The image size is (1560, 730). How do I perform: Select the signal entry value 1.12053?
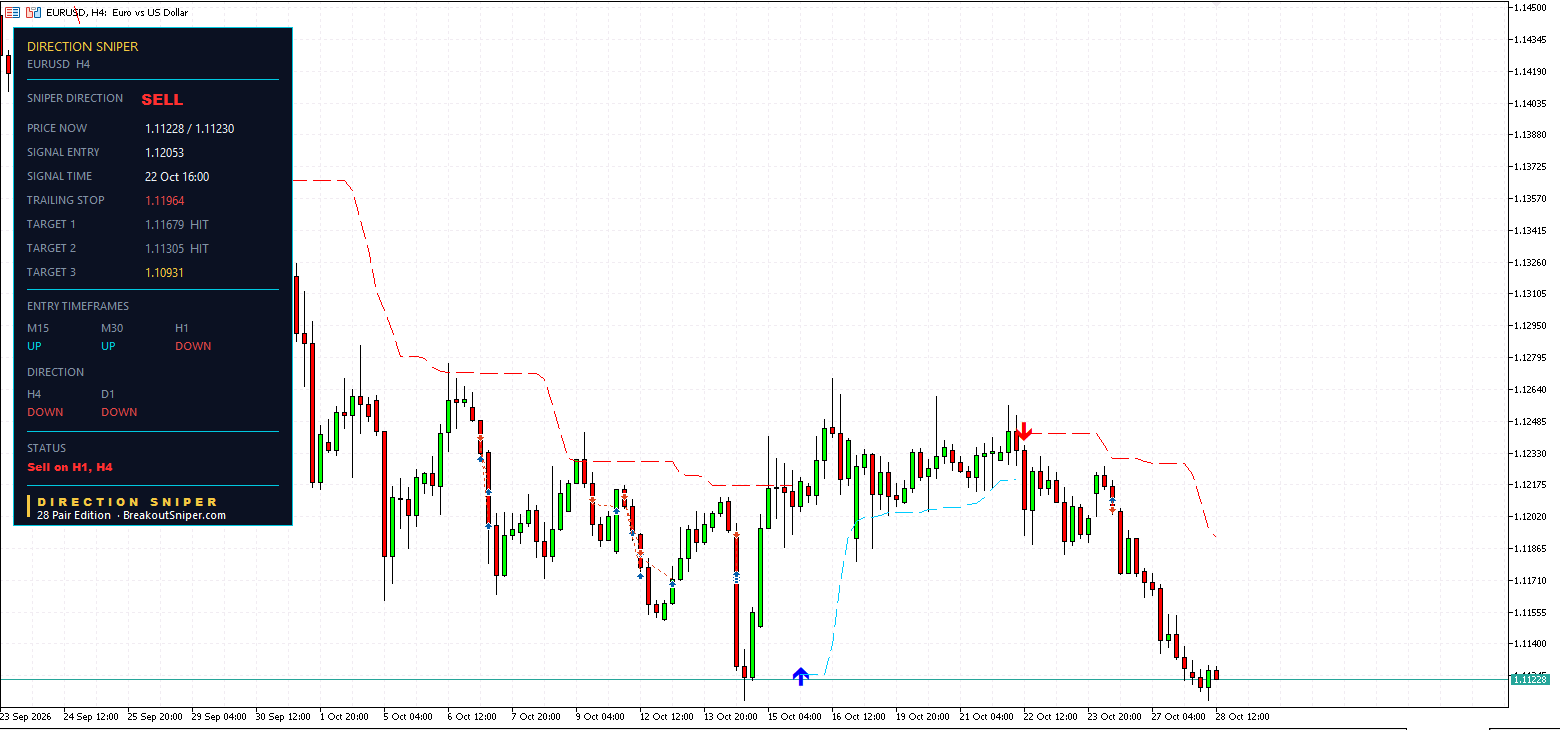click(x=164, y=152)
